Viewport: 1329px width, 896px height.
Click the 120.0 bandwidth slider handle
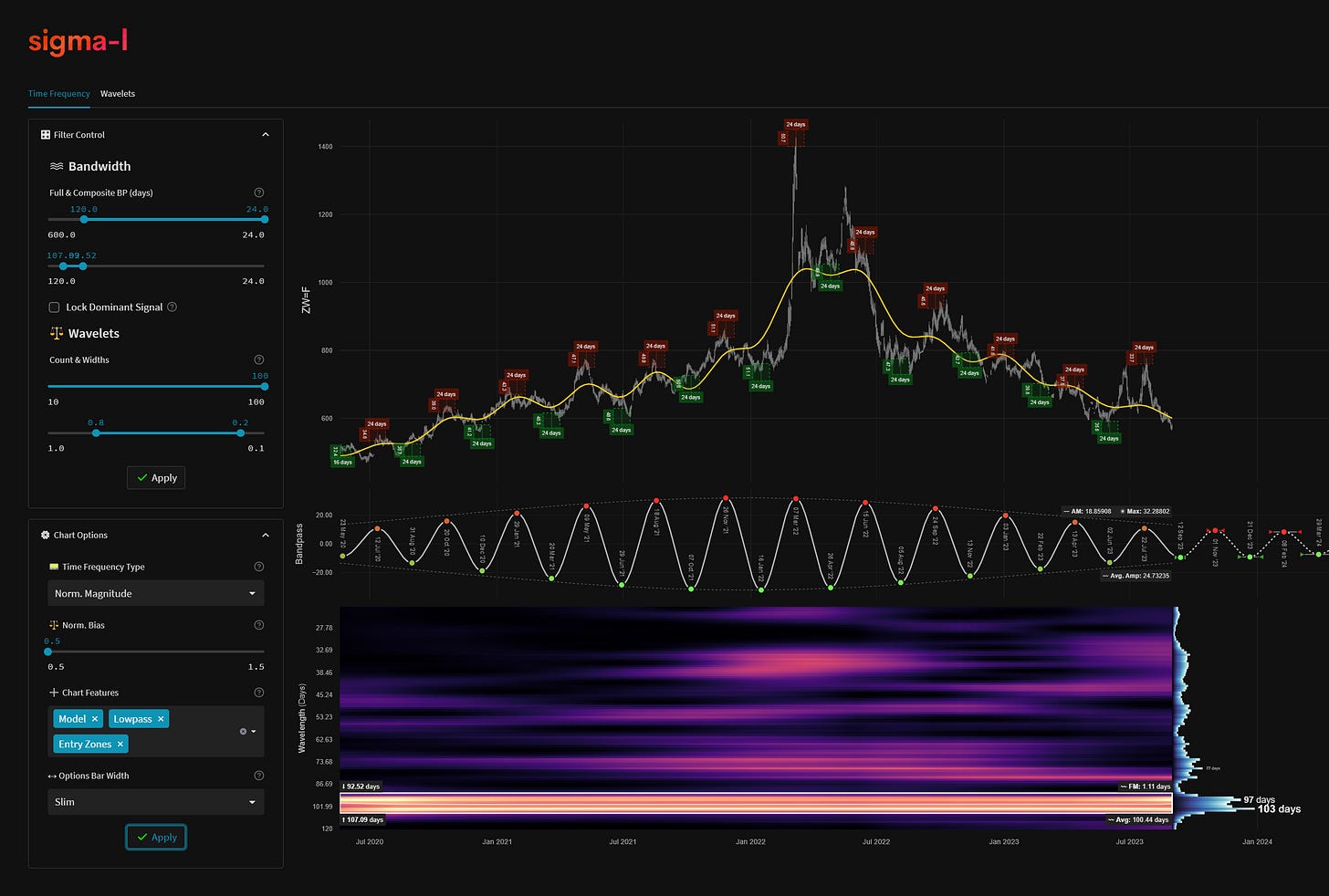(84, 220)
